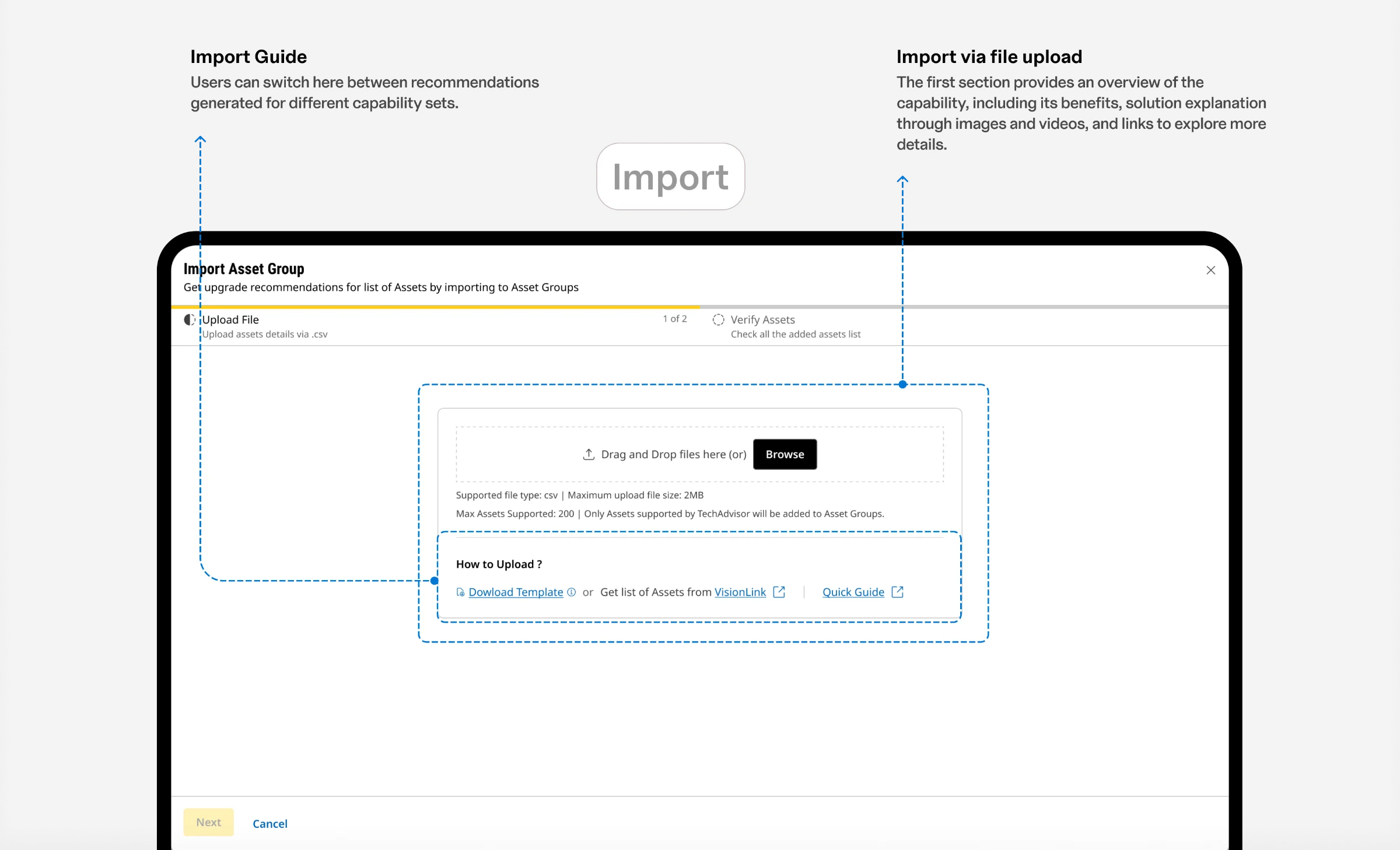Click the Download Template file icon
1400x850 pixels.
(x=460, y=592)
